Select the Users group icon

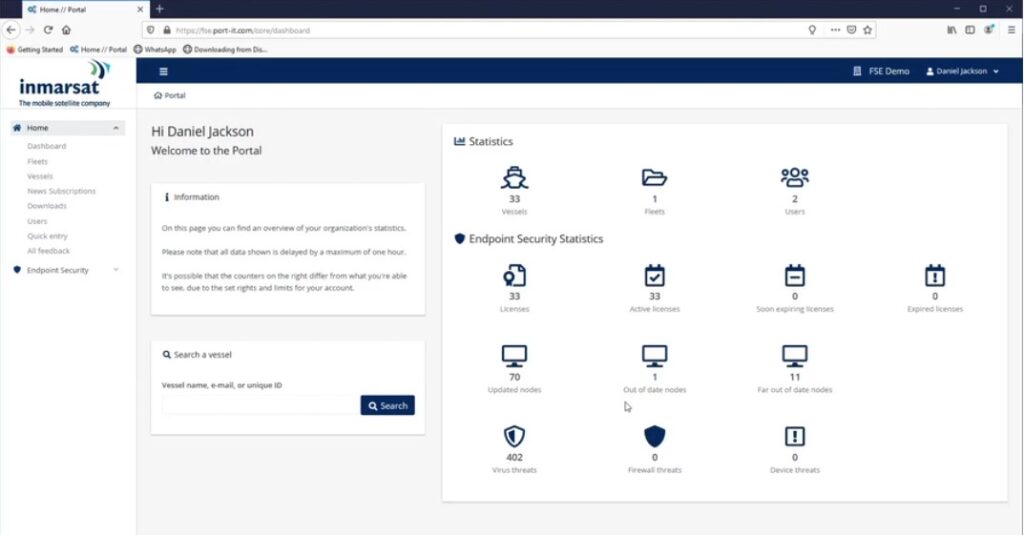tap(794, 178)
